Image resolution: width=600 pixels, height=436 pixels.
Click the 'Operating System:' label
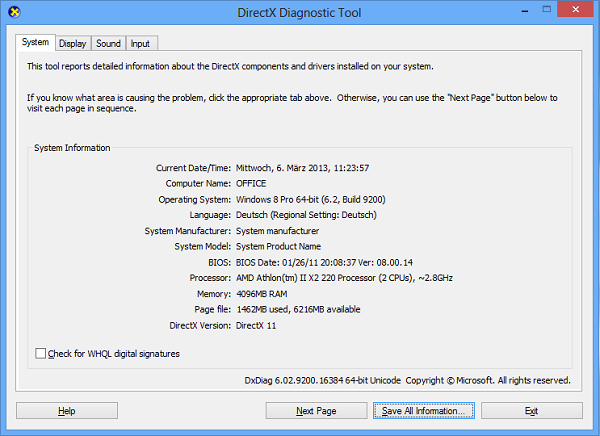coord(195,199)
